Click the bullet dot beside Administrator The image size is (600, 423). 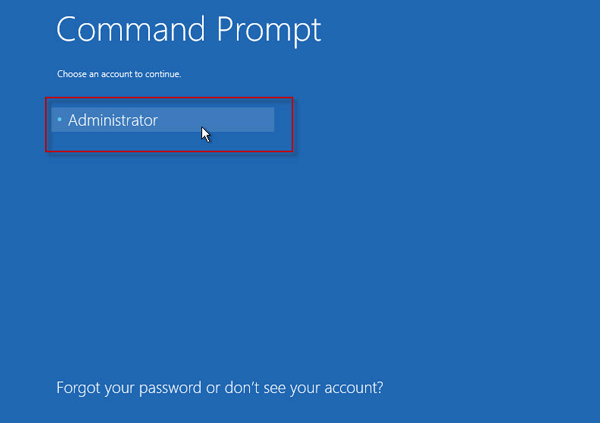(60, 120)
